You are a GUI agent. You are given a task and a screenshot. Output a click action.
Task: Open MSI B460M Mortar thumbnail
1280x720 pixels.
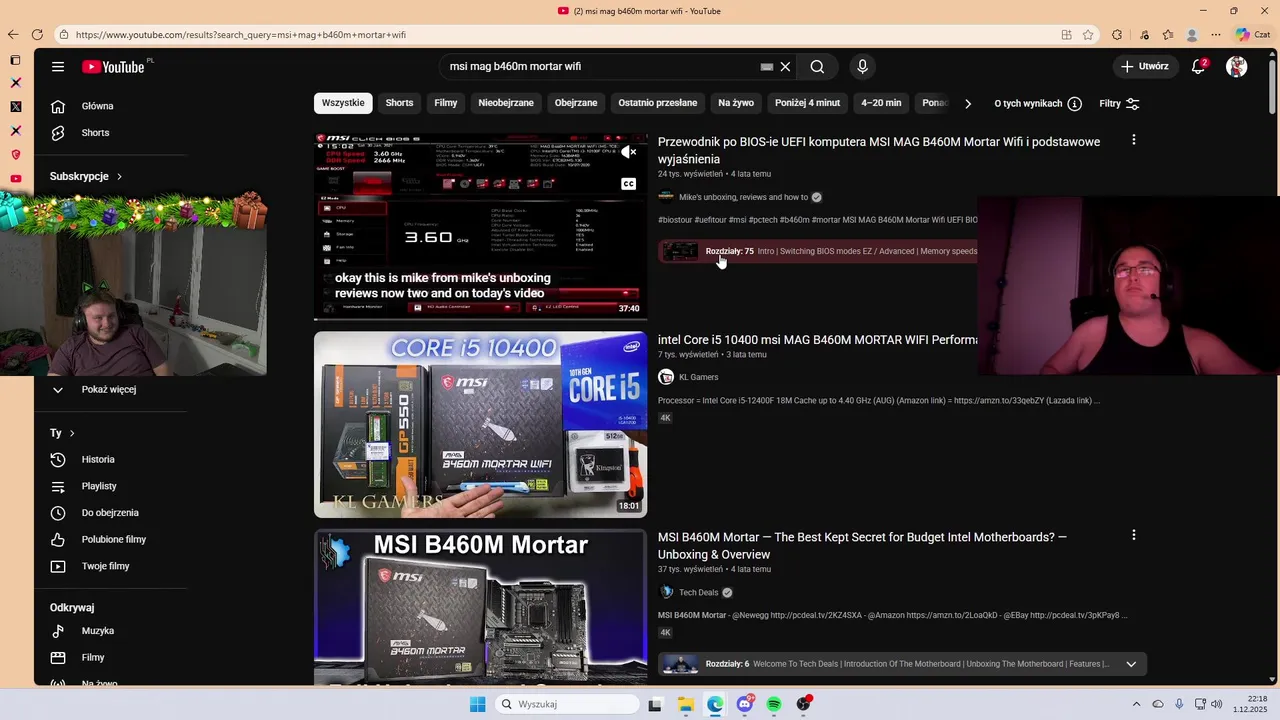click(480, 607)
